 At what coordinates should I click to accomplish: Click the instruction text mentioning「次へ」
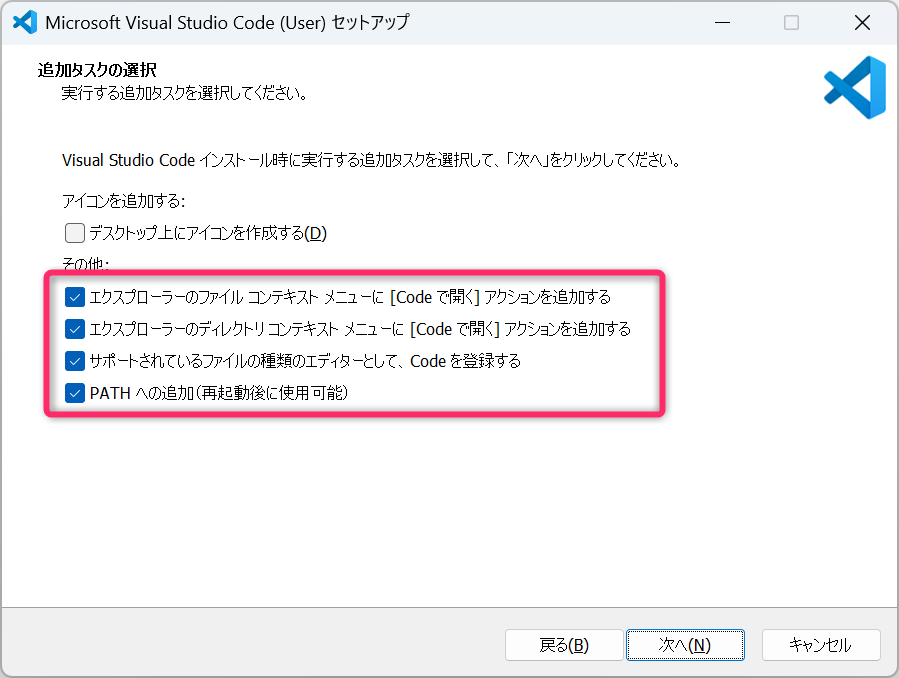pos(371,160)
